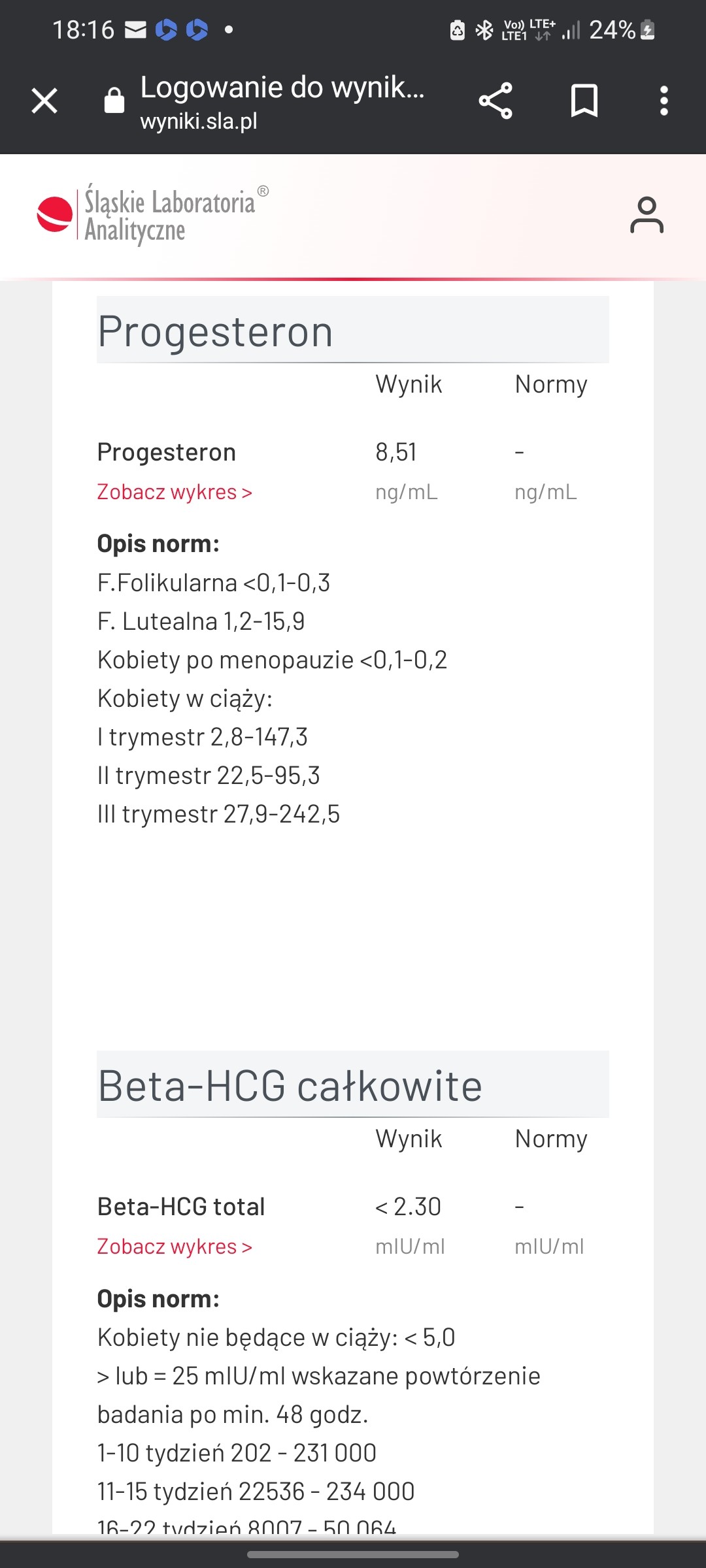Bookmark this results page

point(584,101)
